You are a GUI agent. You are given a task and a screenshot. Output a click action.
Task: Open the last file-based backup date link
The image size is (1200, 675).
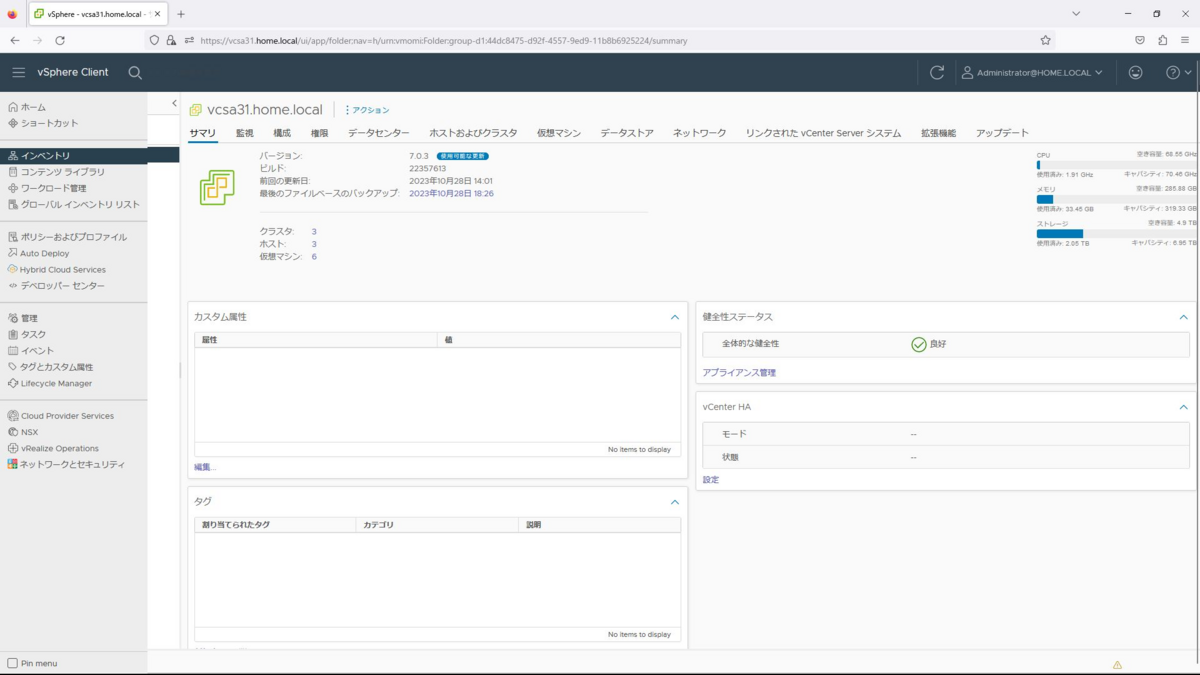coord(451,193)
